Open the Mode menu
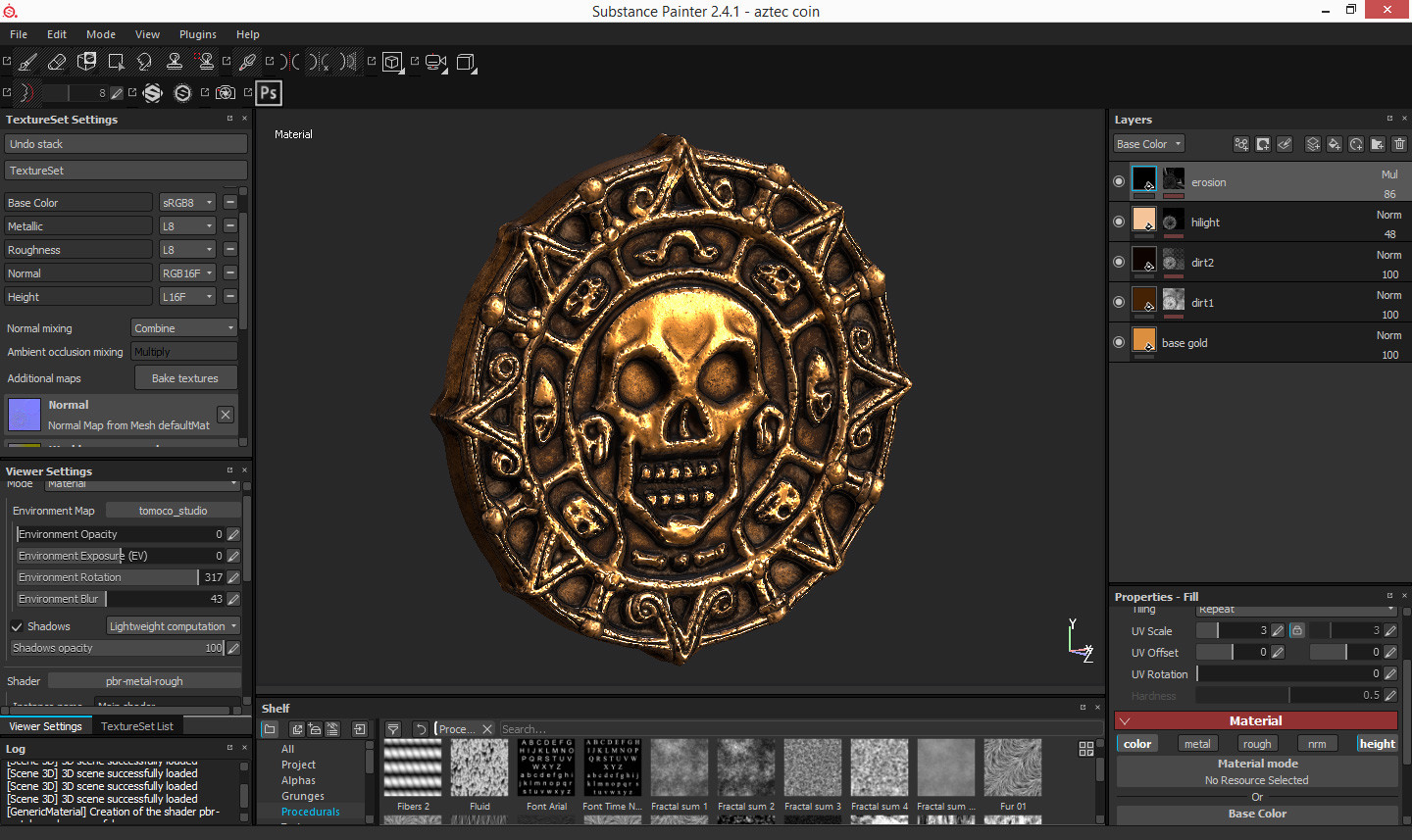 [101, 34]
